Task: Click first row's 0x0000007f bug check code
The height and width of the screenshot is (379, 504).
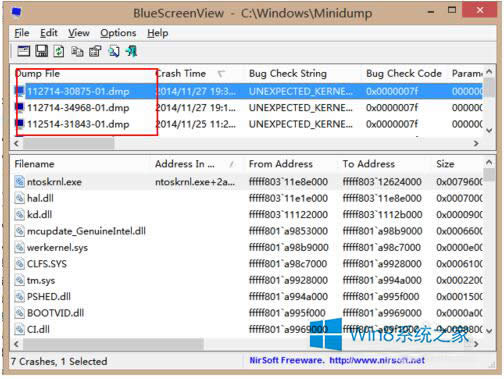Action: 392,91
